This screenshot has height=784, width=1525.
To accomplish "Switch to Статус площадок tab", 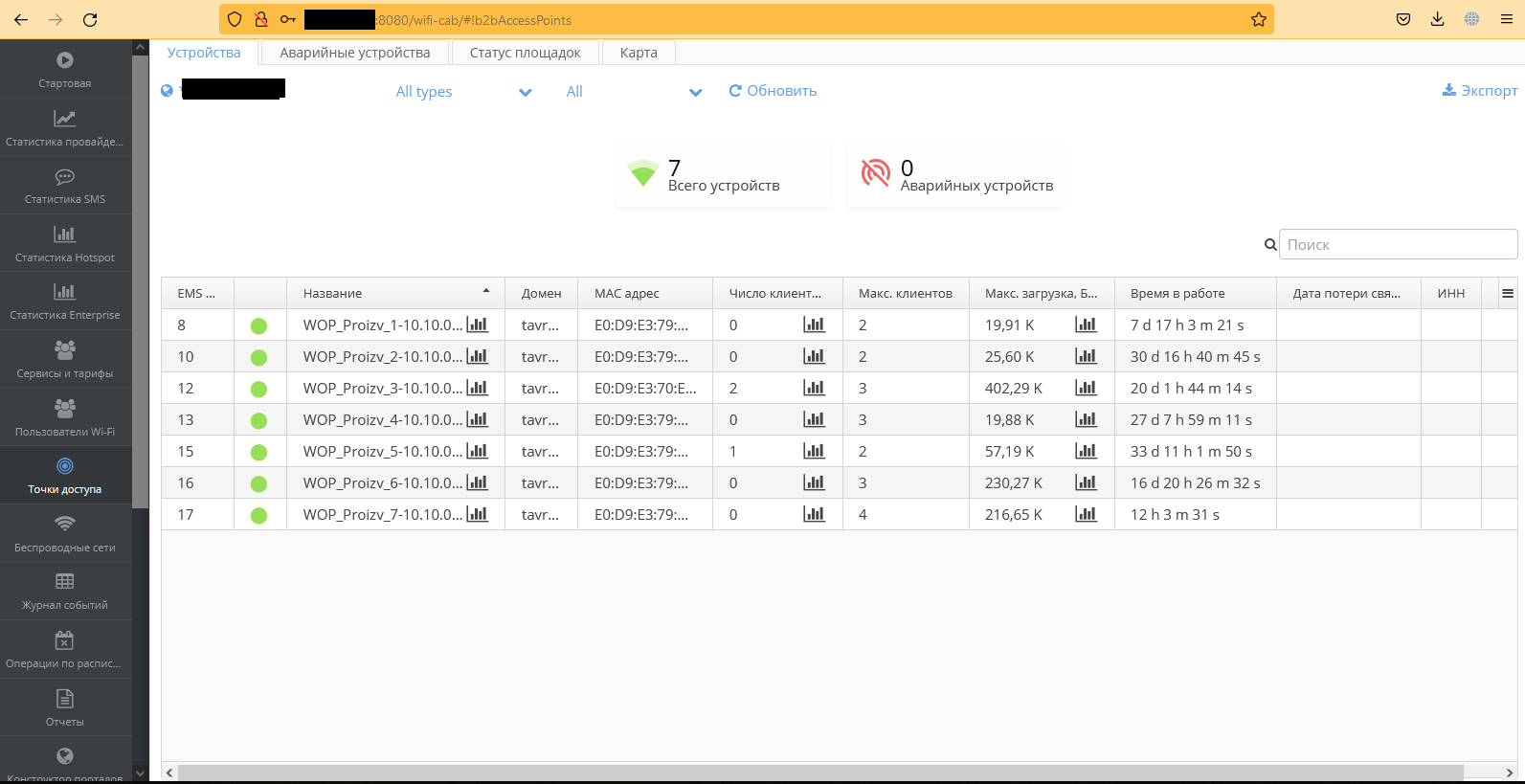I will tap(525, 53).
